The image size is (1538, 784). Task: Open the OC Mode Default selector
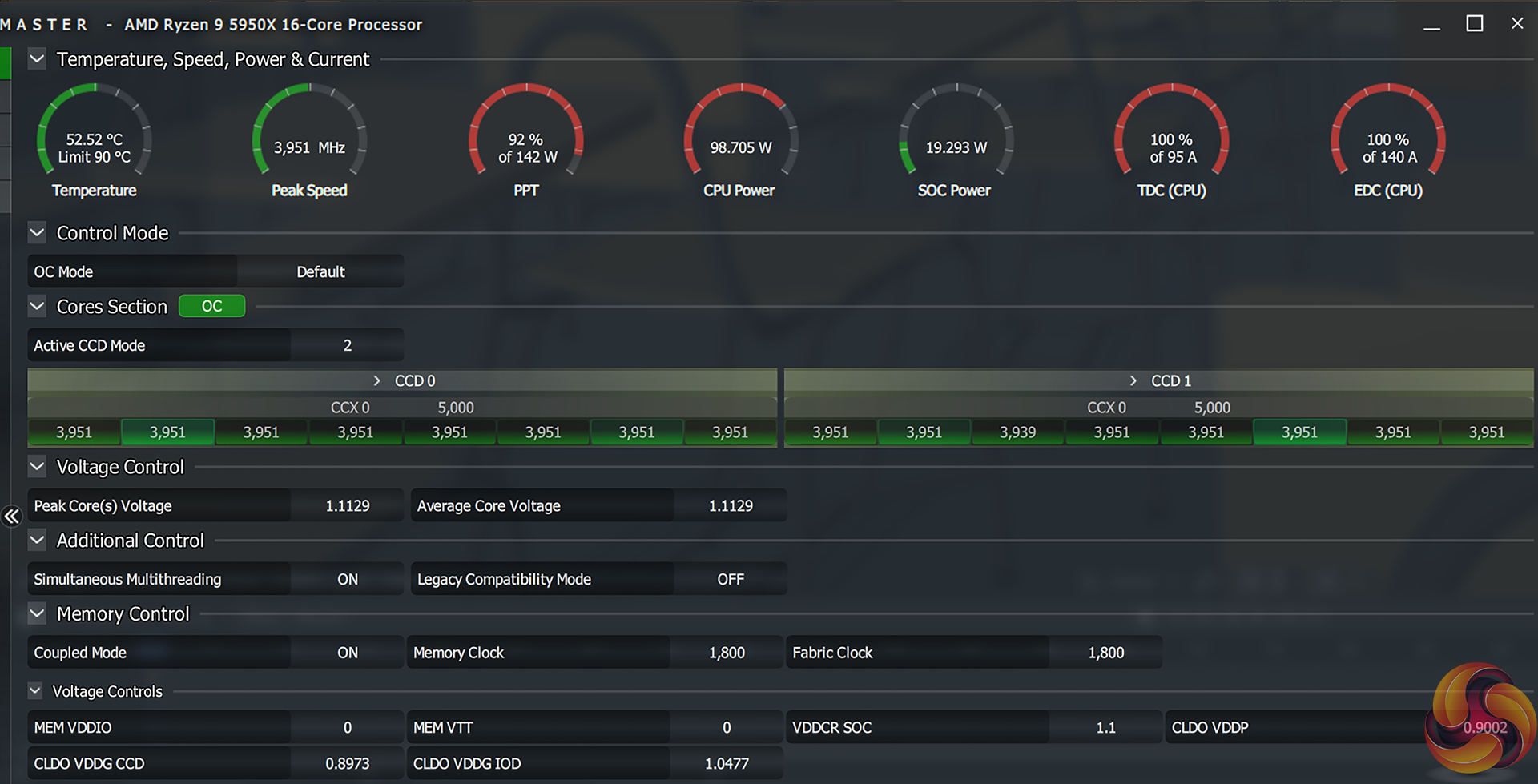tap(320, 271)
